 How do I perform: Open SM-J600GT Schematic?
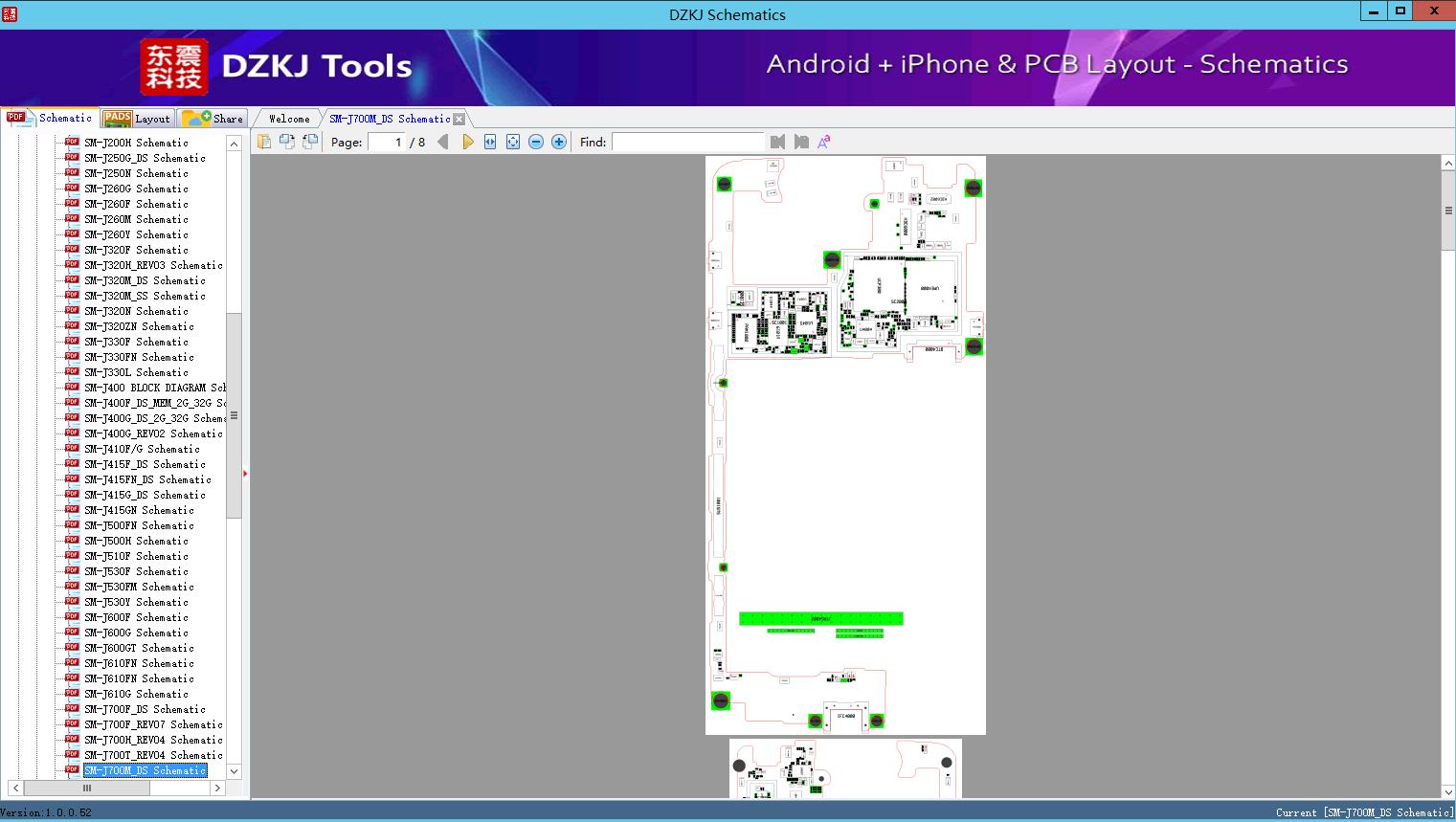[x=139, y=648]
